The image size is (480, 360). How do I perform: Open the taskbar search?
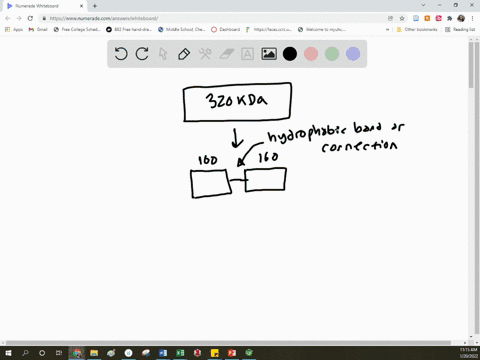pos(25,353)
